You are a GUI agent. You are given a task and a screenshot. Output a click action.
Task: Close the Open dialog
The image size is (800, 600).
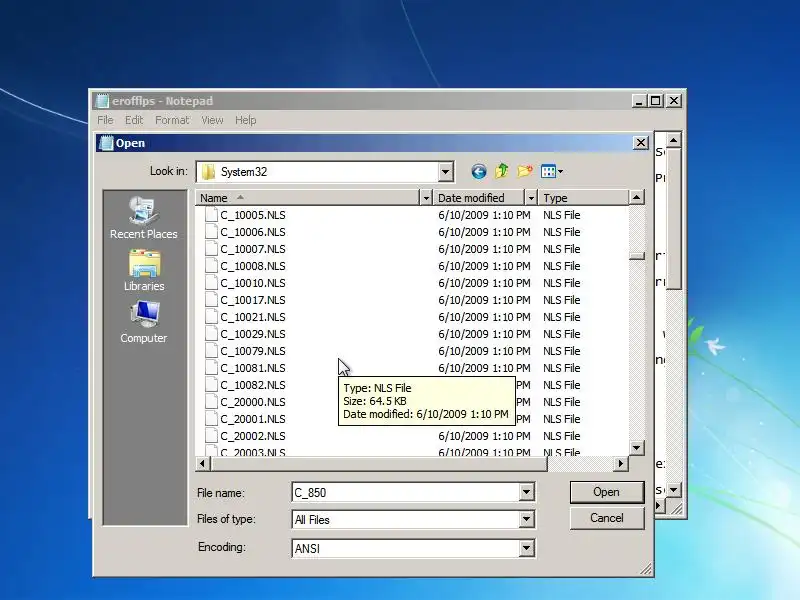click(x=641, y=143)
